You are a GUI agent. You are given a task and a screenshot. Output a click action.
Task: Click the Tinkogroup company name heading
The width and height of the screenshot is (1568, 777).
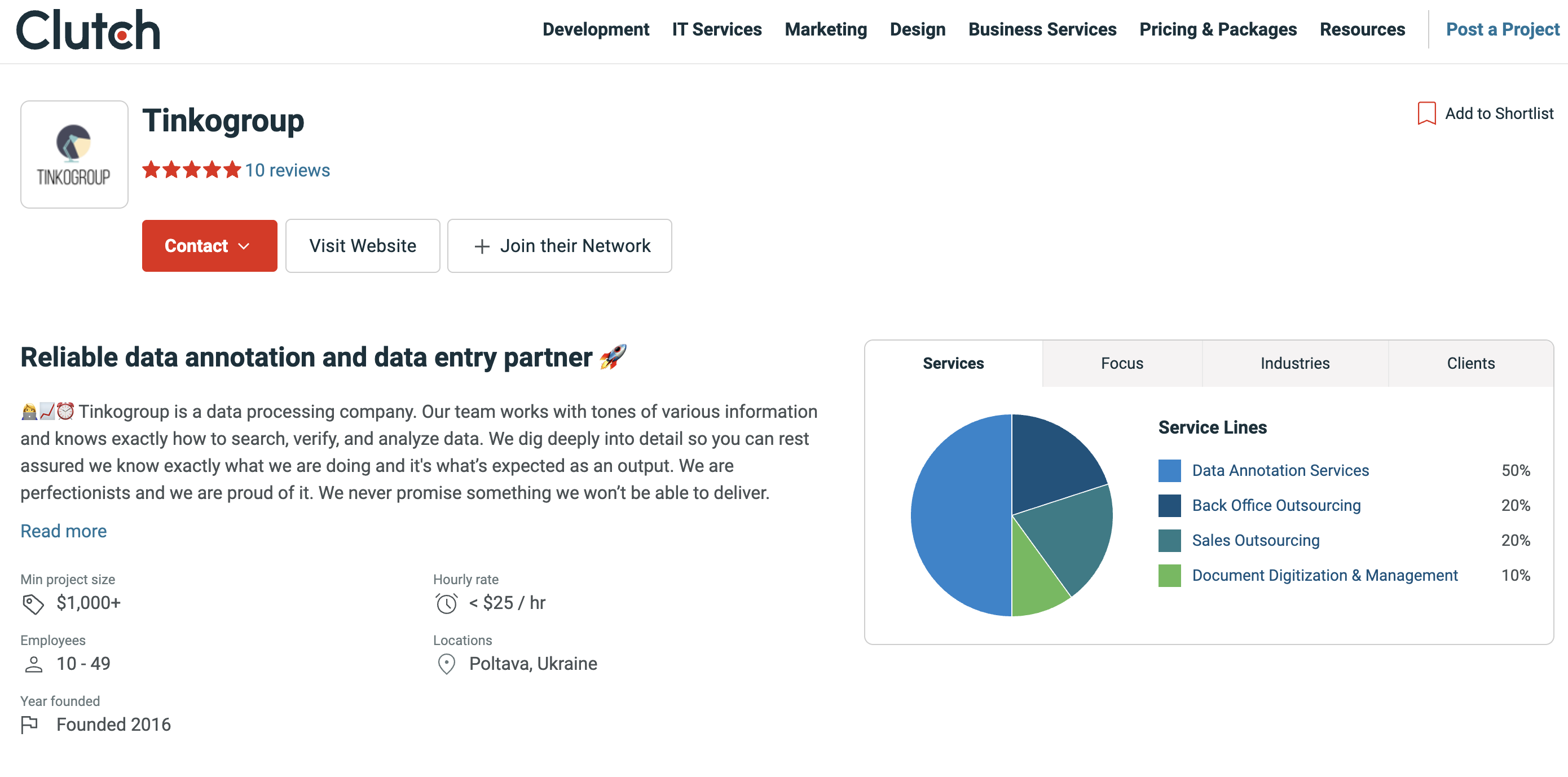223,121
